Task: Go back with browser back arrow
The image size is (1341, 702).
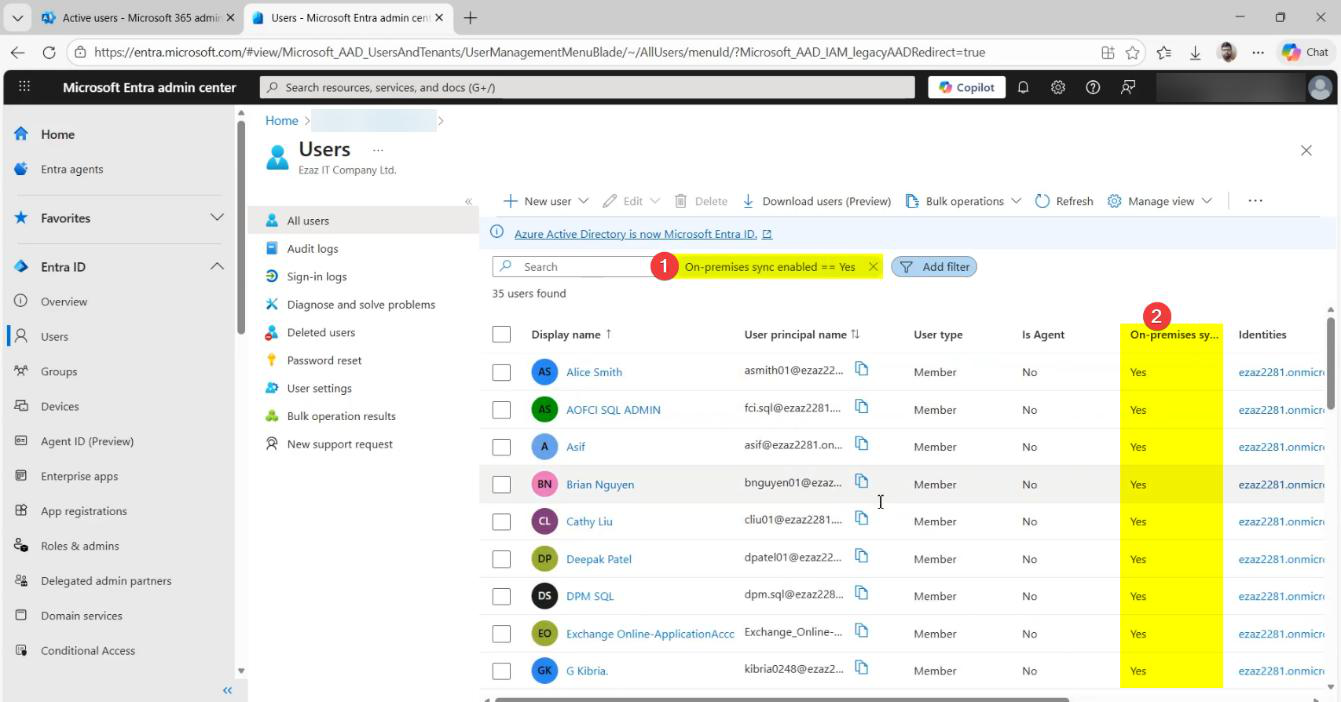Action: [x=18, y=52]
